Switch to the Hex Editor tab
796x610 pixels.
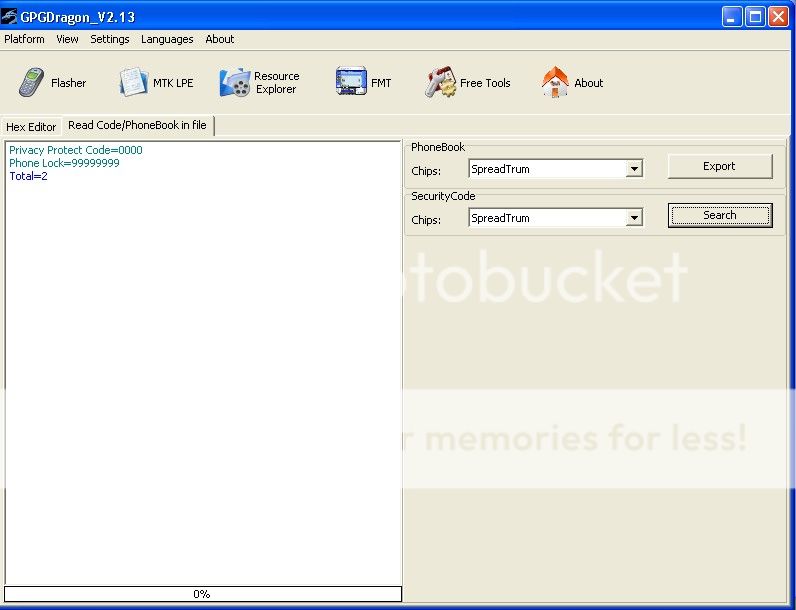point(31,127)
